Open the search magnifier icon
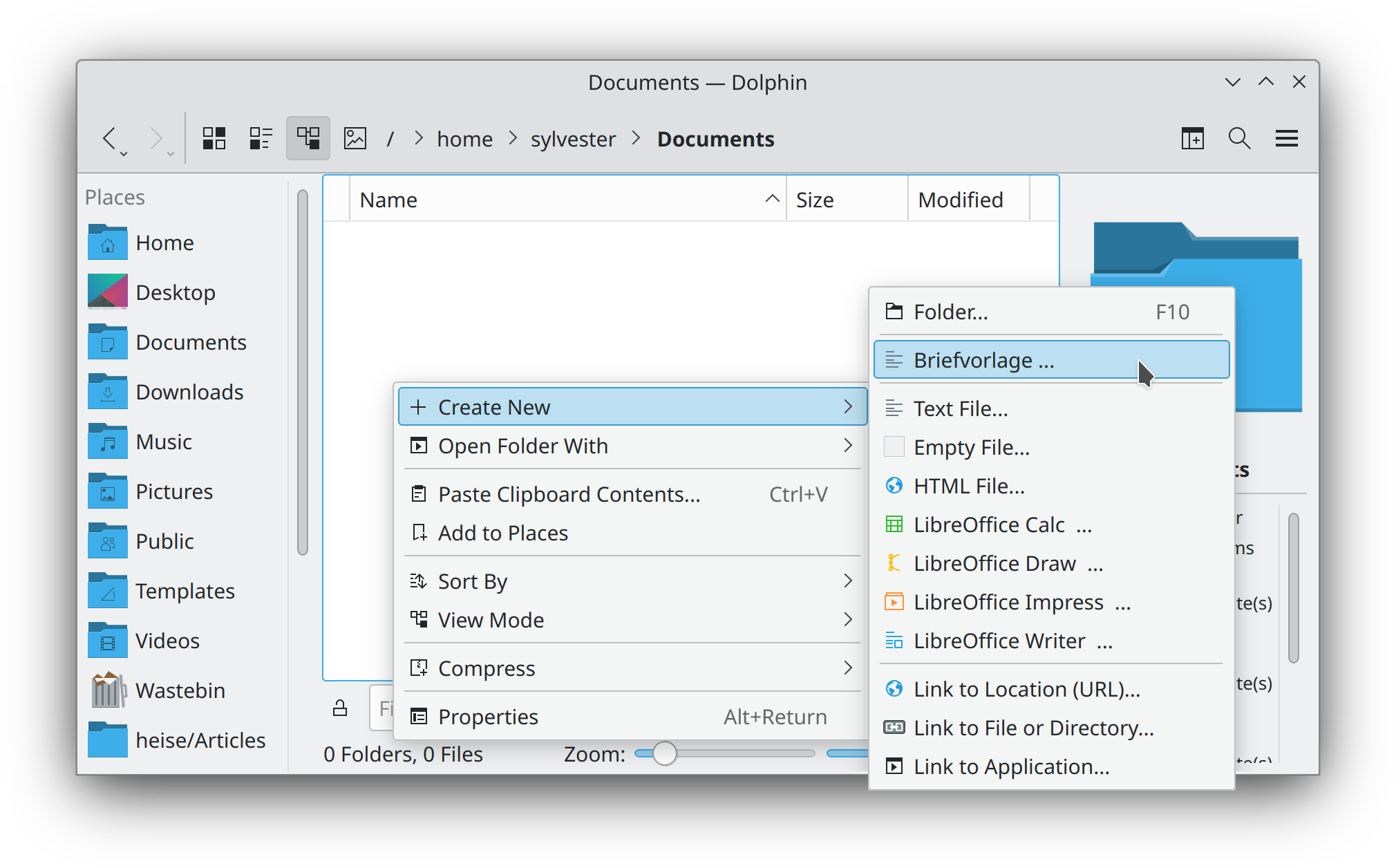The height and width of the screenshot is (868, 1396). pos(1239,138)
